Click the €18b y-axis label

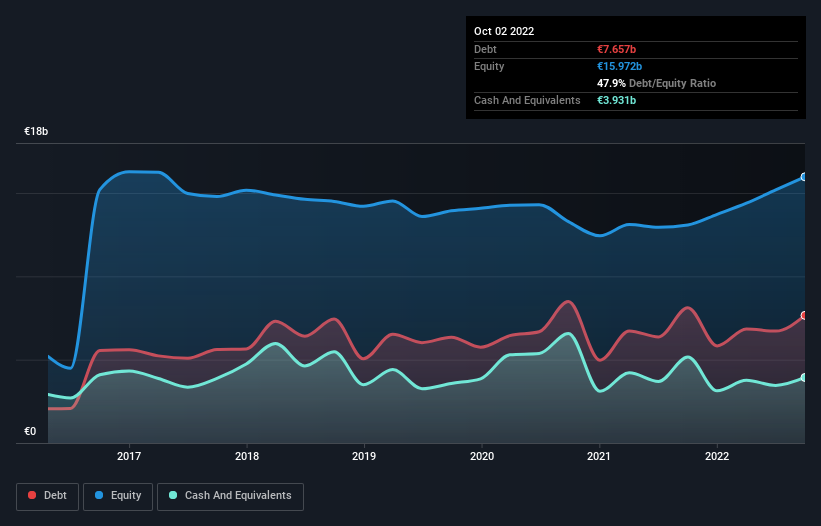pyautogui.click(x=36, y=131)
